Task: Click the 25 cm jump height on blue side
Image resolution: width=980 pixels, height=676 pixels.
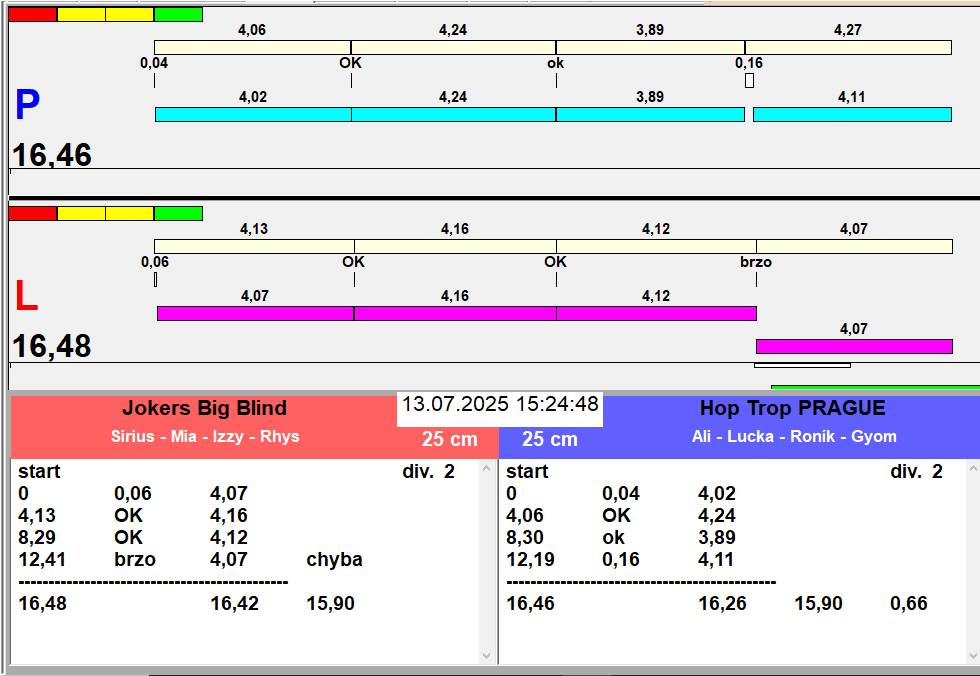Action: coord(549,439)
